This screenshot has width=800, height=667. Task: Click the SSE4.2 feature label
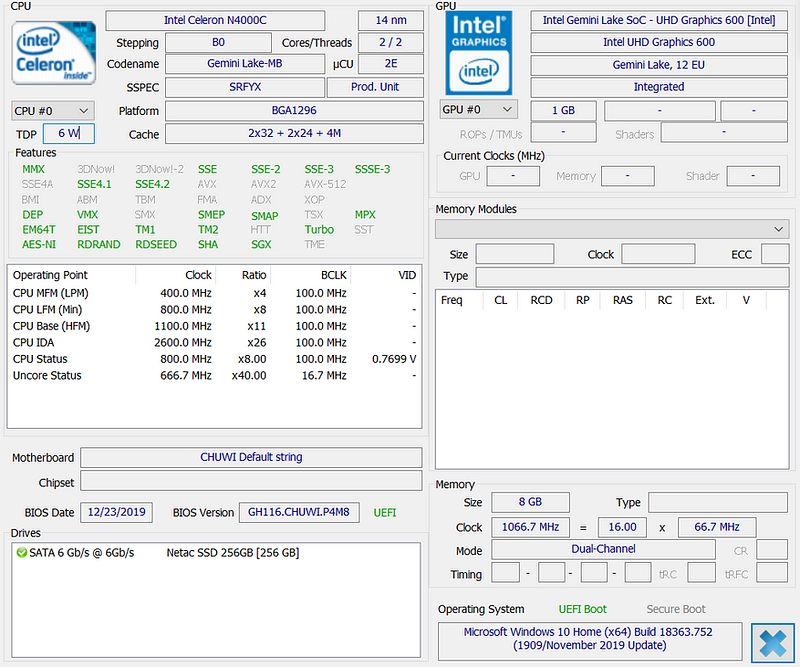[x=153, y=184]
